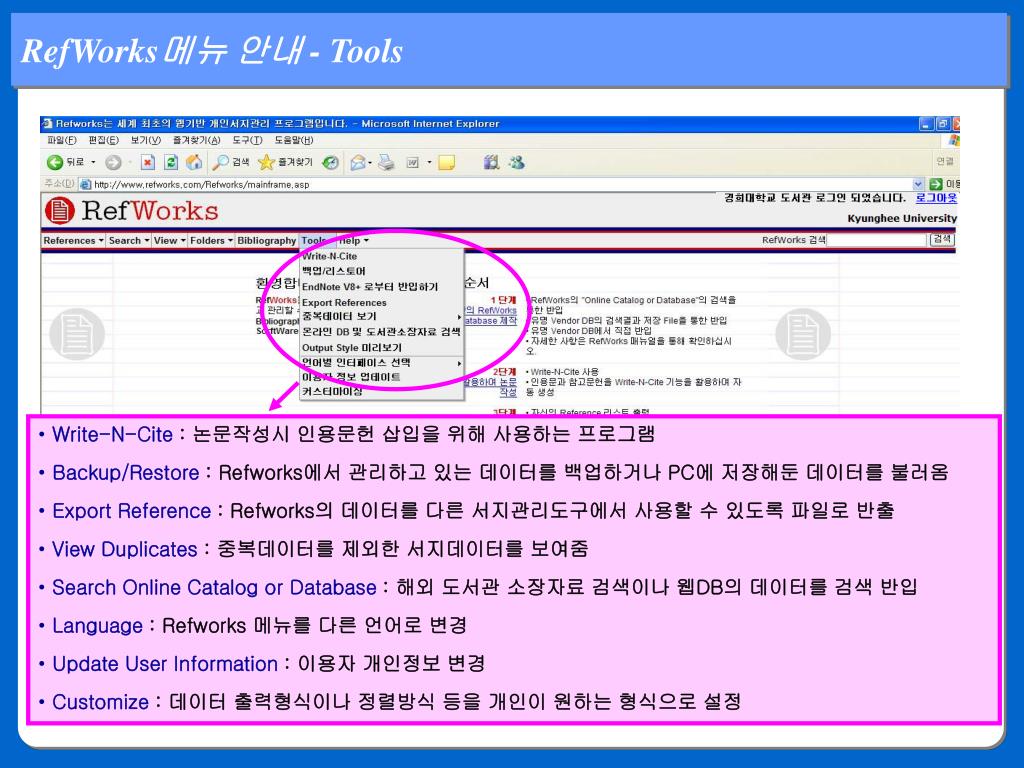
Task: Open the 도구(T) menu
Action: pos(247,140)
